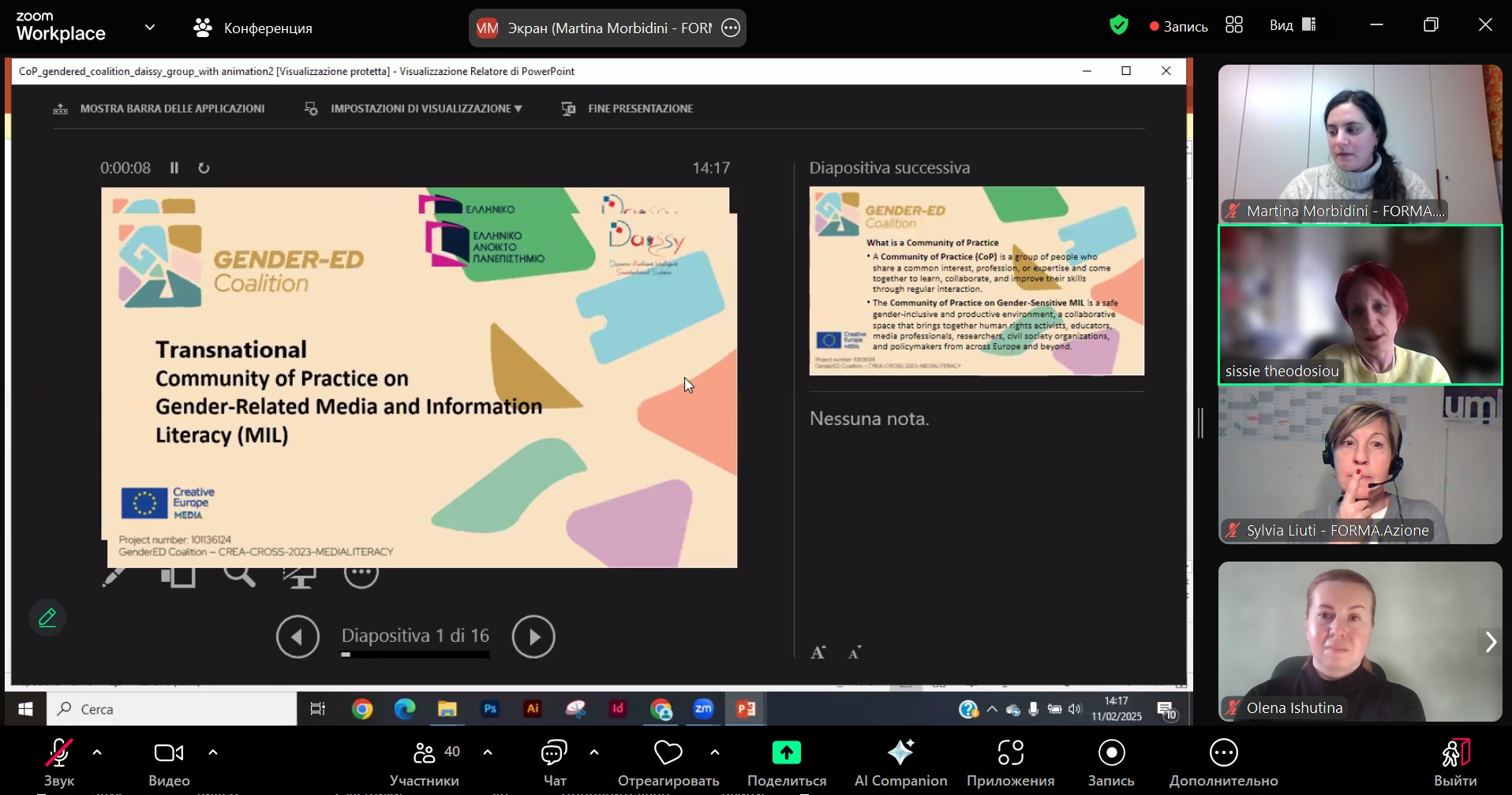Open Zoom breakout grid icon in title bar
The height and width of the screenshot is (795, 1512).
[1234, 25]
